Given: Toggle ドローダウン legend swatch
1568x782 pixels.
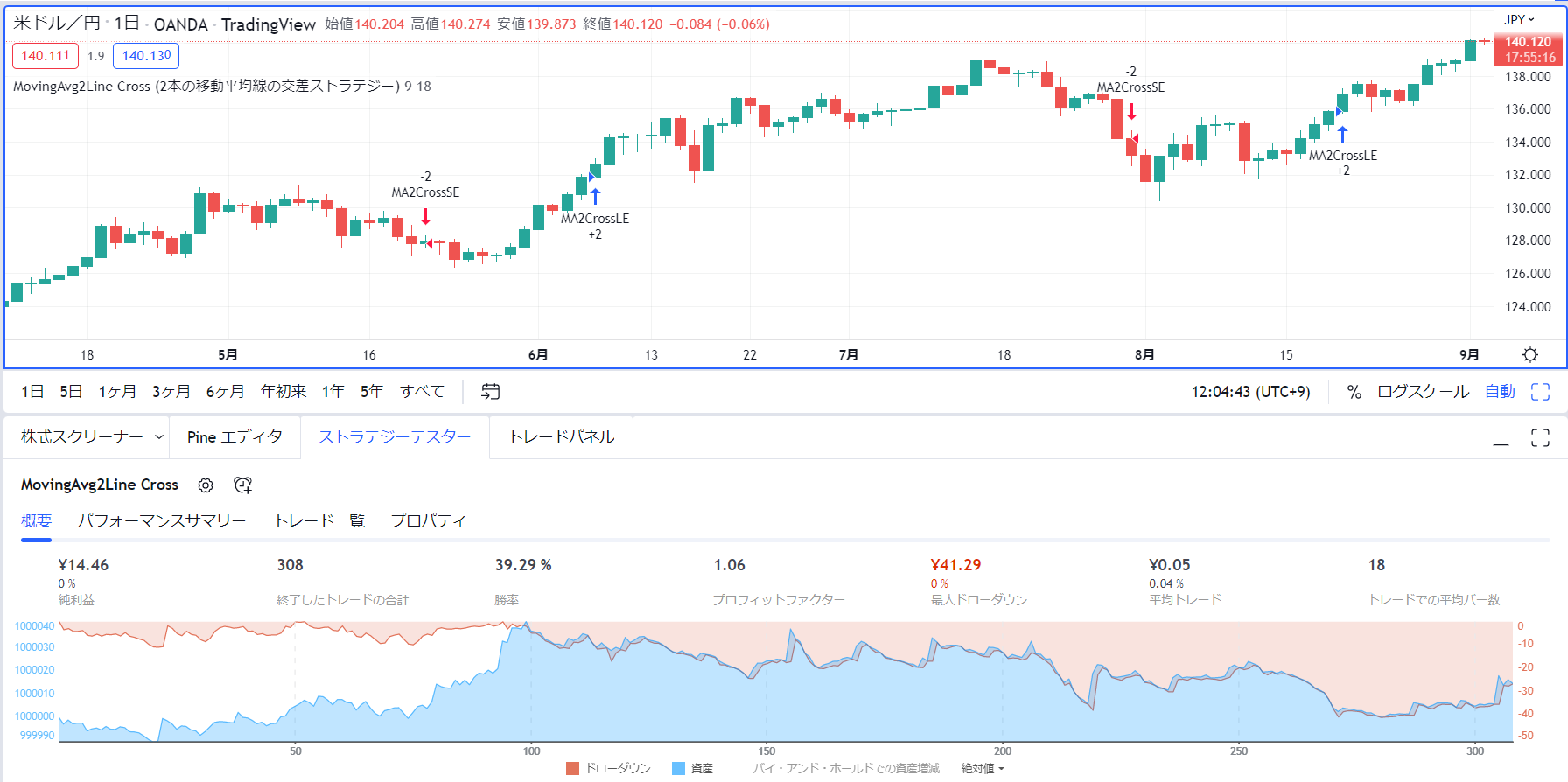Looking at the screenshot, I should click(x=573, y=768).
